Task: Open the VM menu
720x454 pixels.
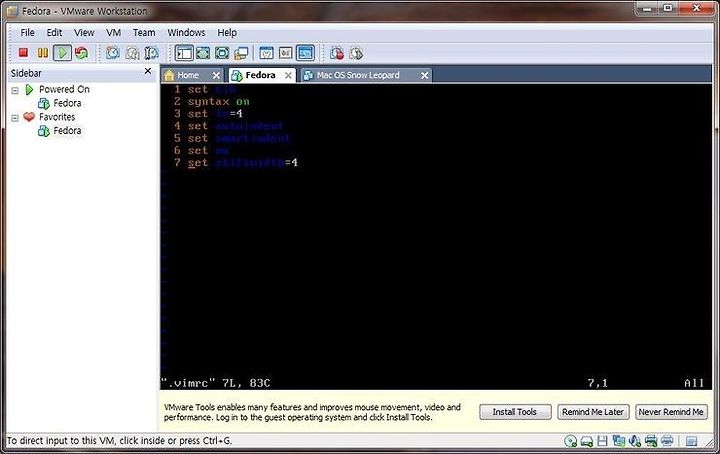Action: click(x=113, y=33)
